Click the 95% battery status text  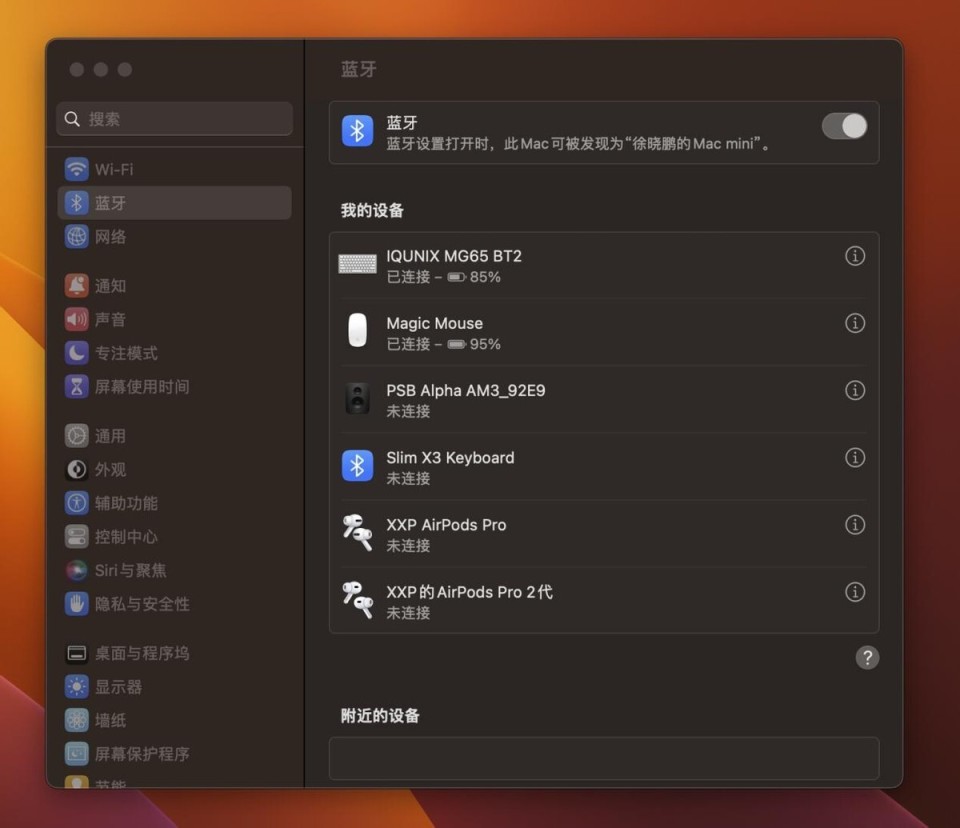click(485, 345)
